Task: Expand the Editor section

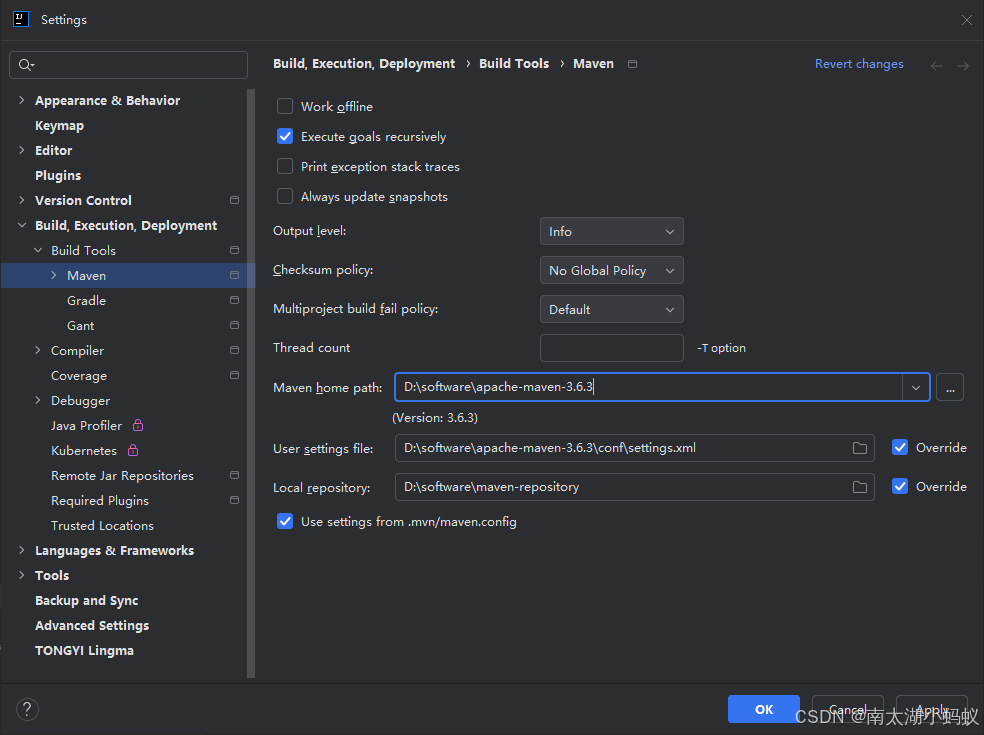Action: coord(22,150)
